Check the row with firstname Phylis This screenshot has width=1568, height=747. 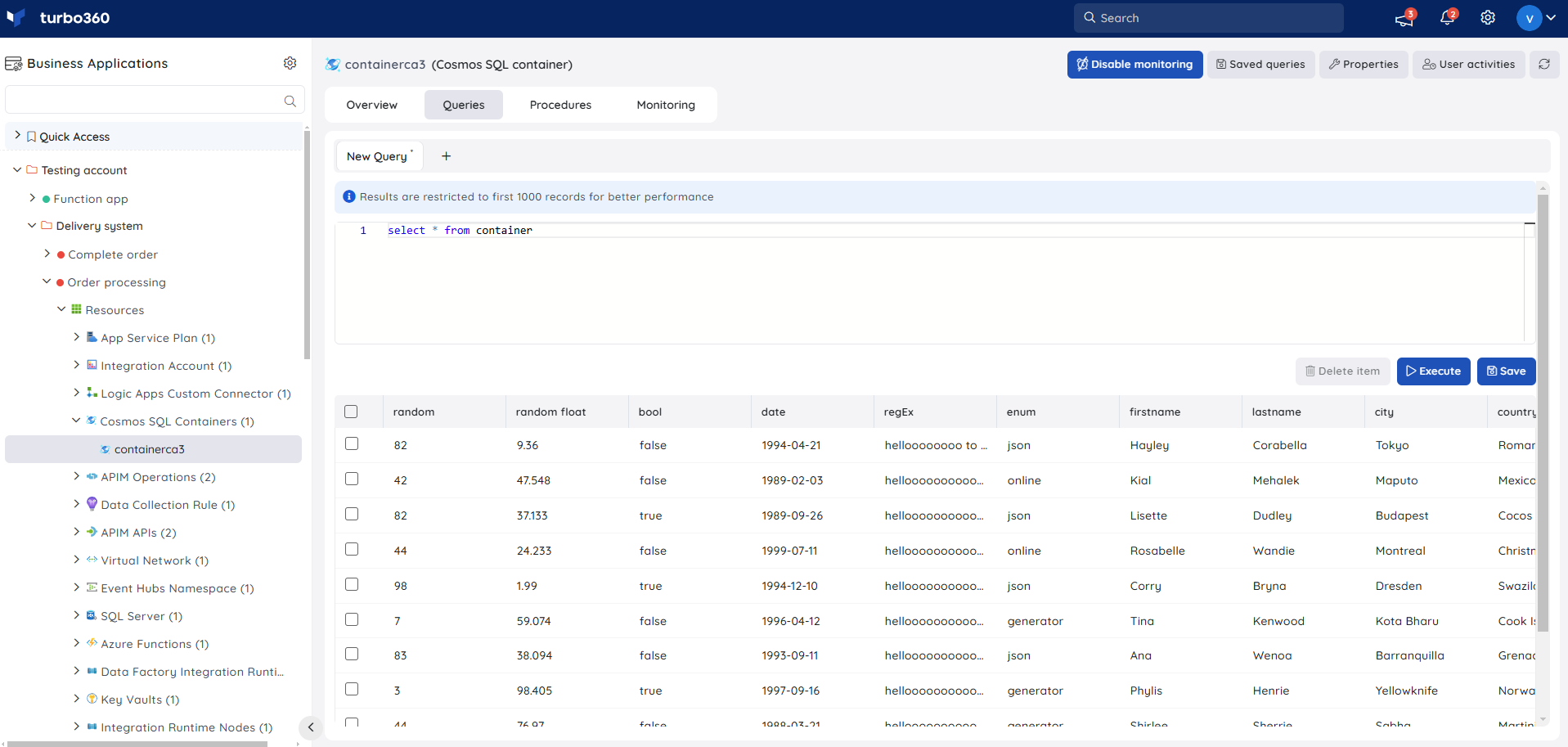click(352, 689)
